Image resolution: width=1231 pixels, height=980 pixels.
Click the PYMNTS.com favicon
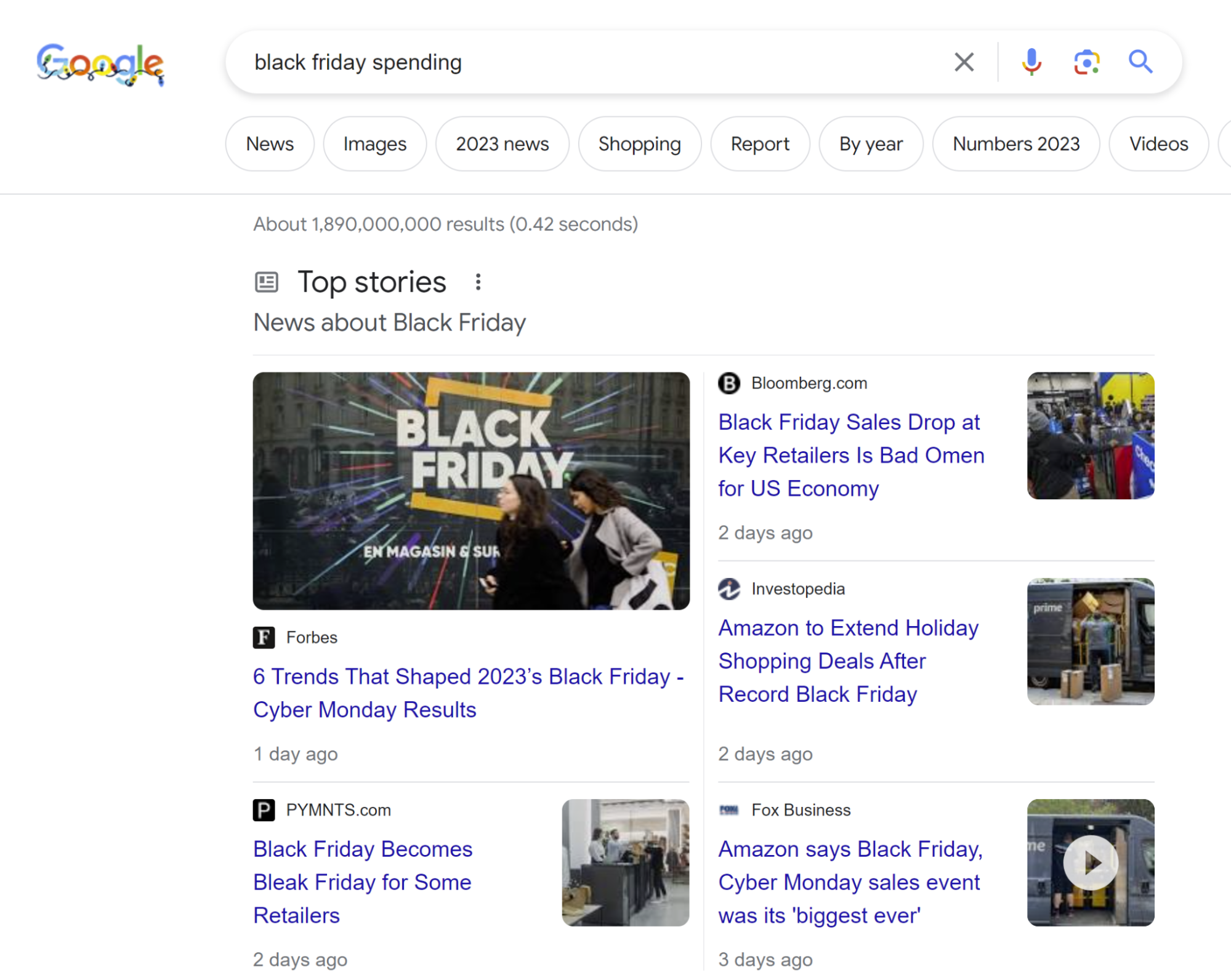click(264, 811)
